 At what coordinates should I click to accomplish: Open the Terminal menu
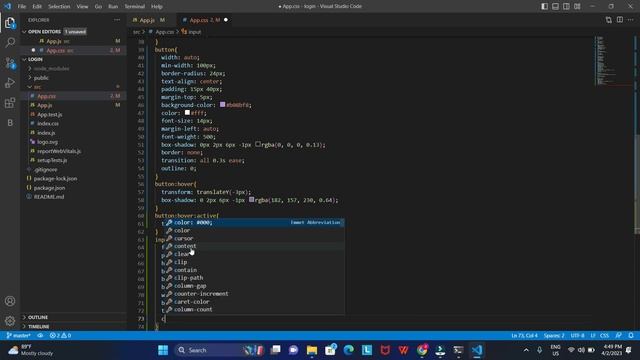pos(135,7)
